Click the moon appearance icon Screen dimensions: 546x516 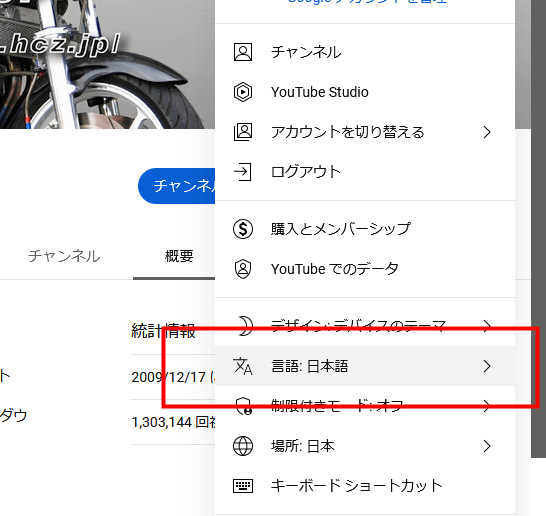click(x=245, y=325)
